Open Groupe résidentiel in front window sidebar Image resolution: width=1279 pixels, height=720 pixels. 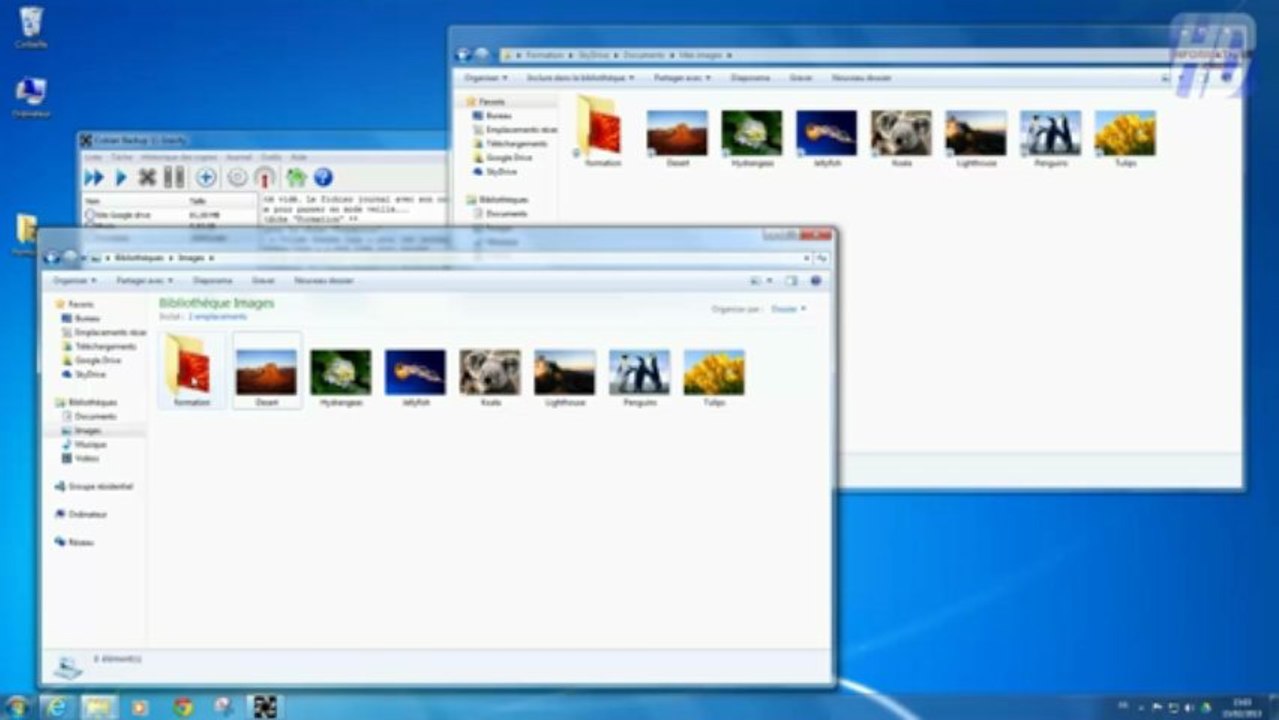click(93, 486)
